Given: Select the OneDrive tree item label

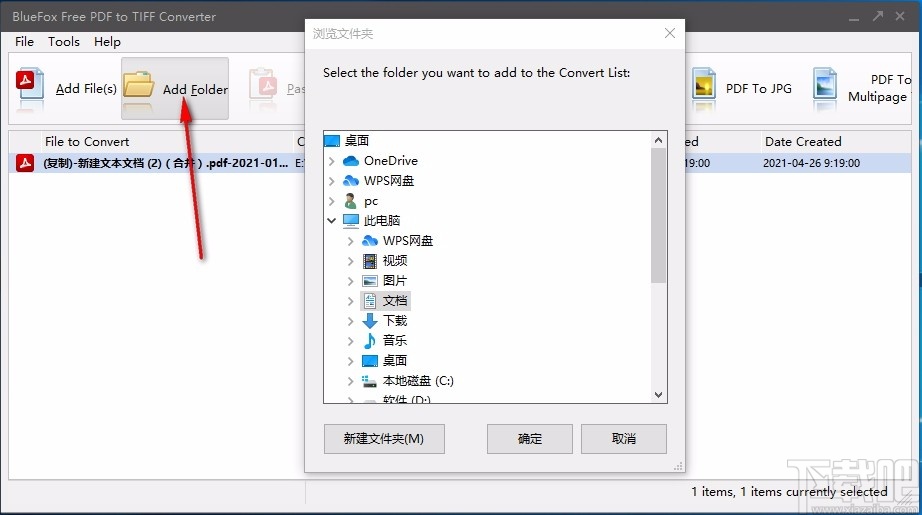Looking at the screenshot, I should pos(390,160).
